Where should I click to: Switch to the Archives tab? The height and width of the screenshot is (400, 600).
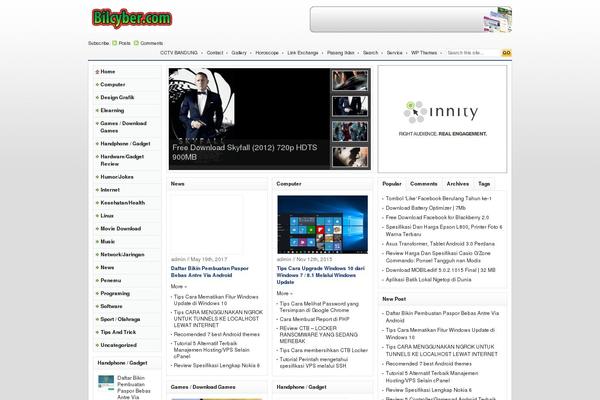pyautogui.click(x=458, y=184)
